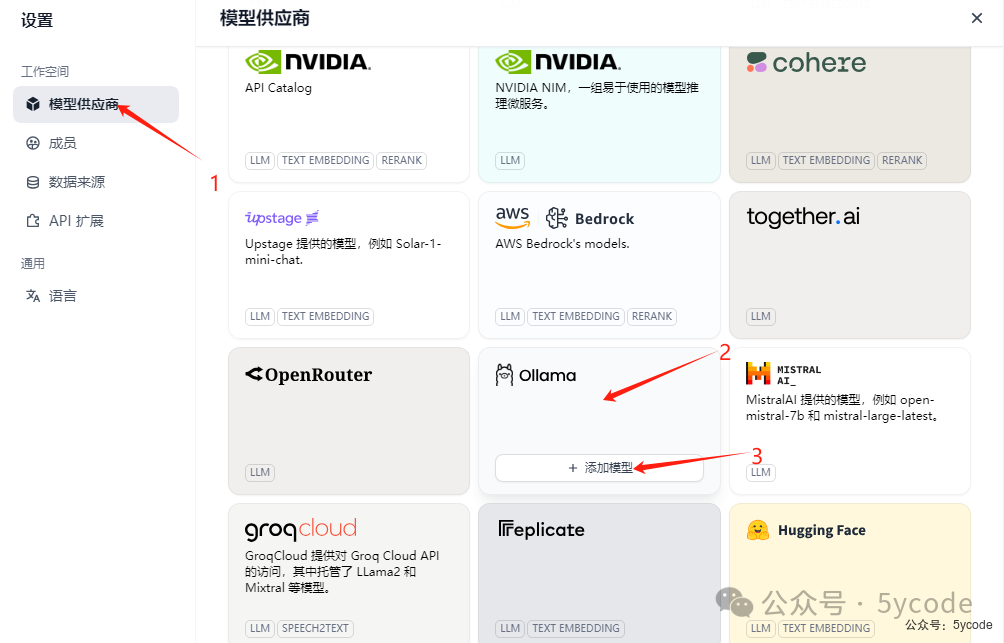Click the groqcloud logo

[x=301, y=530]
